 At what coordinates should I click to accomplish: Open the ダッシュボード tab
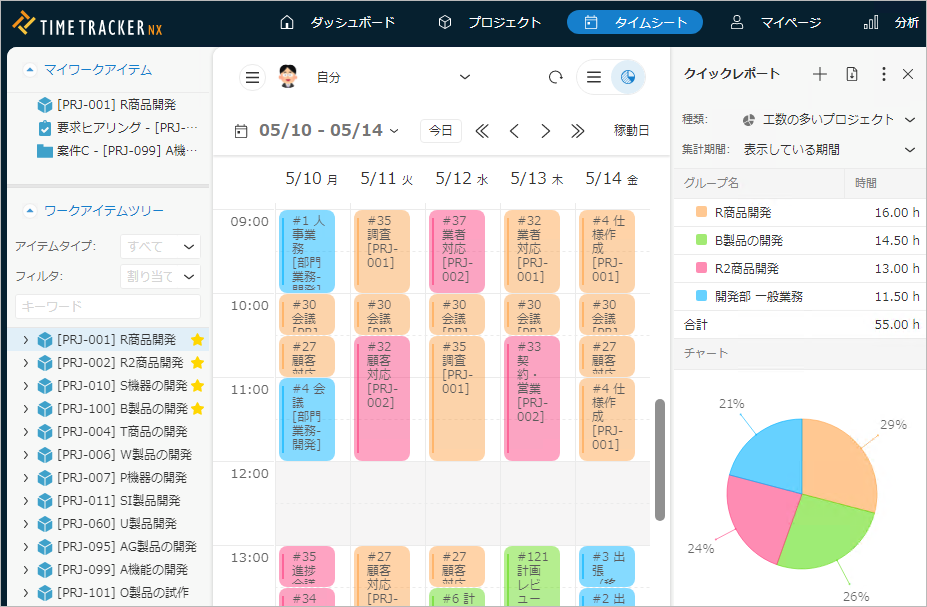(x=338, y=22)
